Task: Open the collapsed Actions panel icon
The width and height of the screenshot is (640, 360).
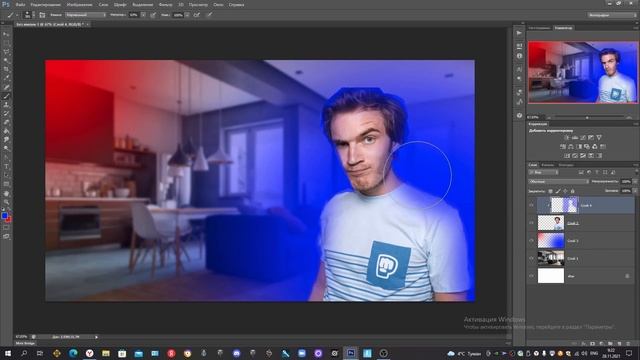Action: tap(519, 33)
